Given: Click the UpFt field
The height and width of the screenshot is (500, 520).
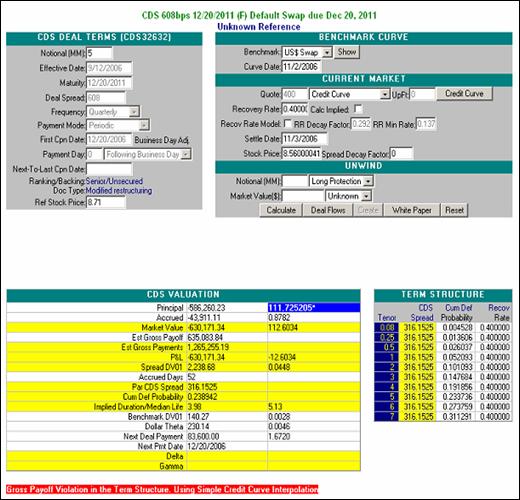Looking at the screenshot, I should pyautogui.click(x=422, y=94).
